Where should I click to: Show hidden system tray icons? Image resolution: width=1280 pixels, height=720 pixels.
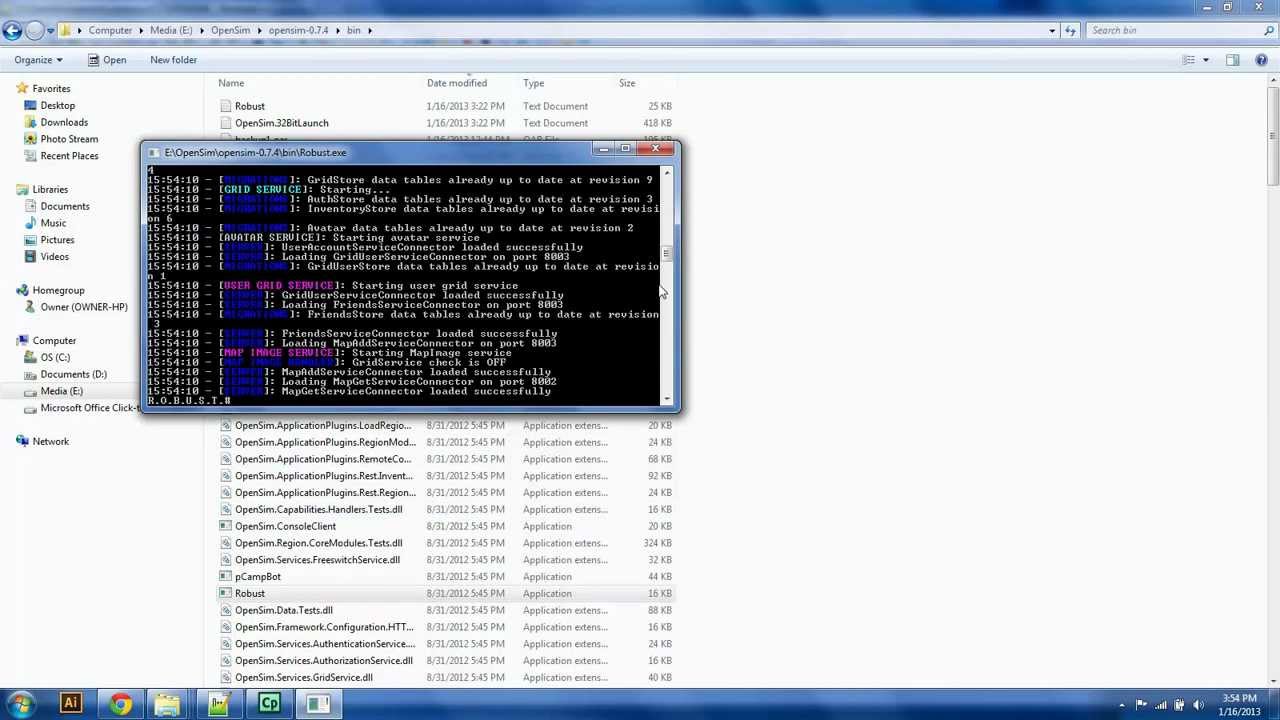(x=1122, y=705)
